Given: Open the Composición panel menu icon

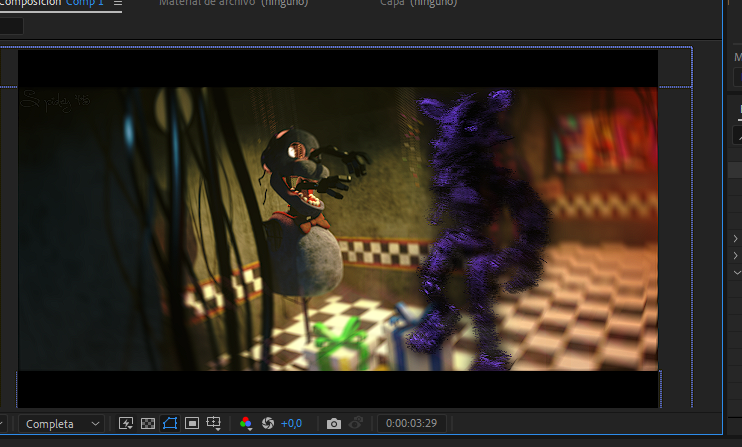Looking at the screenshot, I should click(118, 3).
